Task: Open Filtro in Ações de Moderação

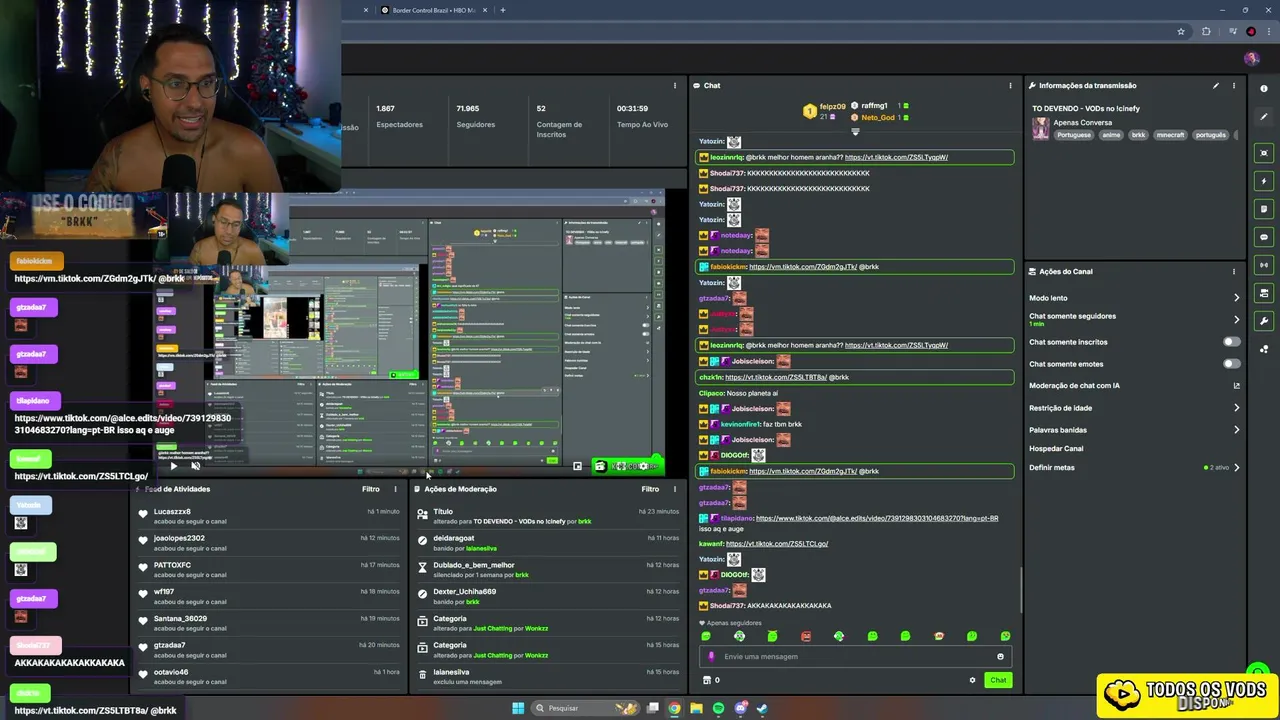Action: coord(650,489)
